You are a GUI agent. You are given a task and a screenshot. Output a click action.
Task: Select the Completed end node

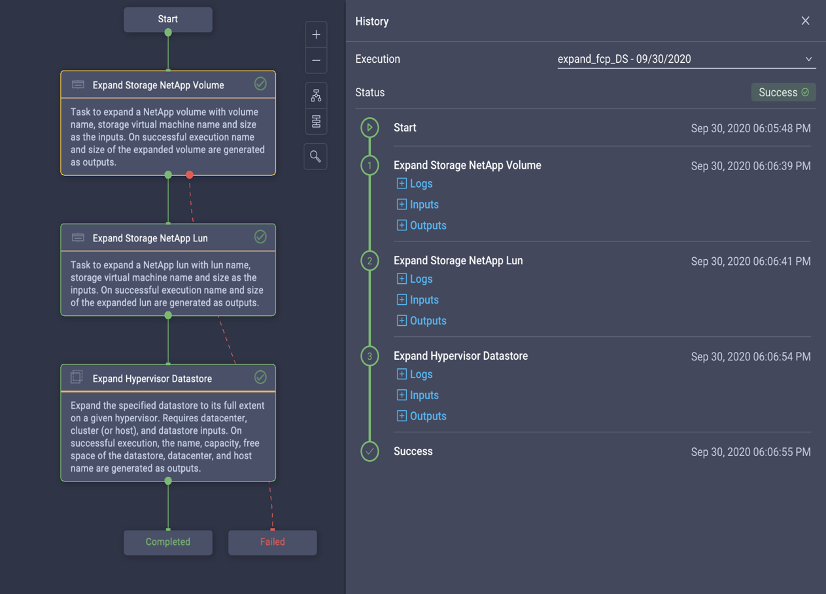pos(167,542)
